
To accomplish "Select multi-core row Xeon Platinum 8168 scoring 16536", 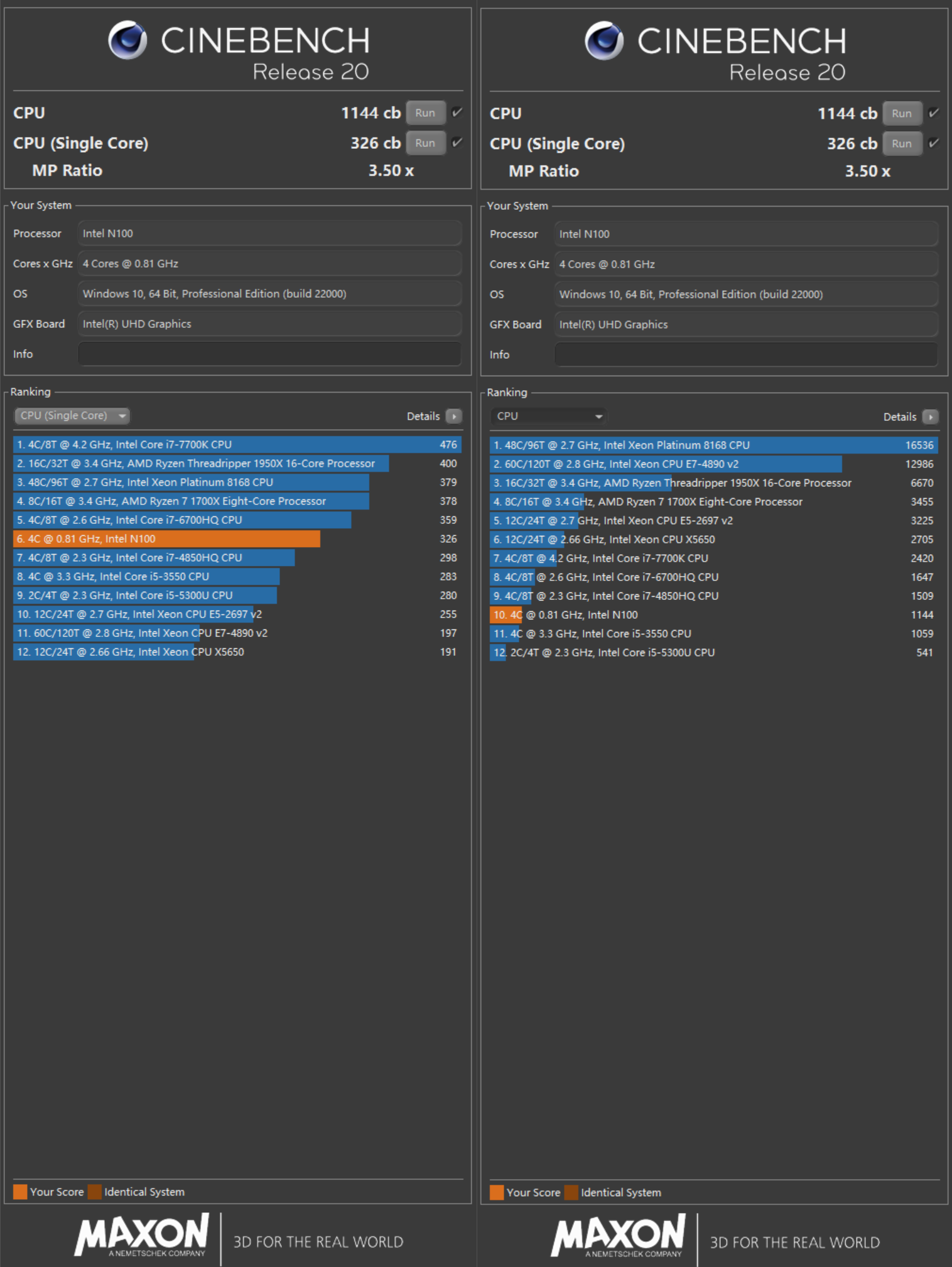I will click(x=714, y=445).
